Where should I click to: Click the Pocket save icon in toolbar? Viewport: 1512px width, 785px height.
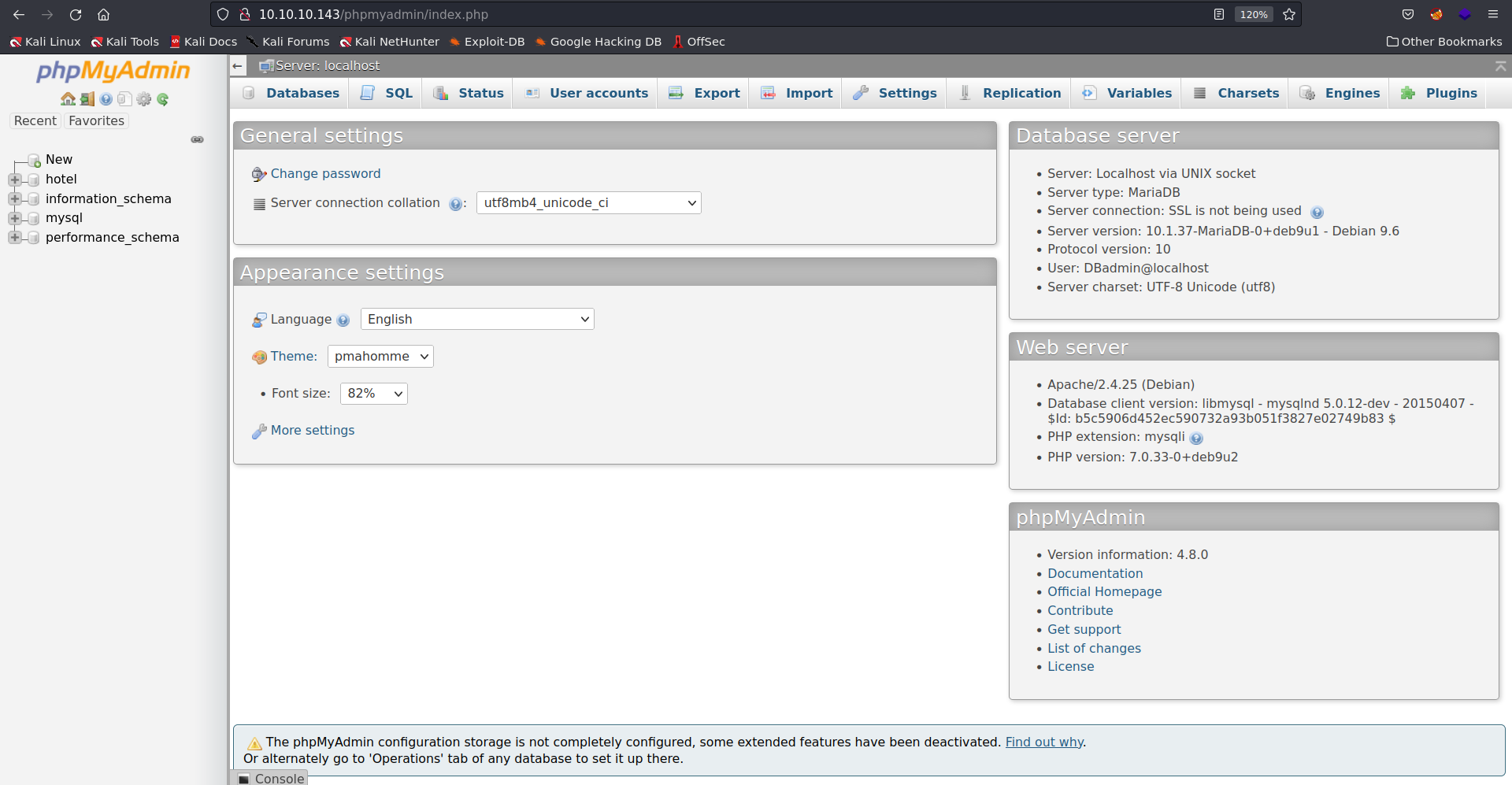pyautogui.click(x=1408, y=14)
